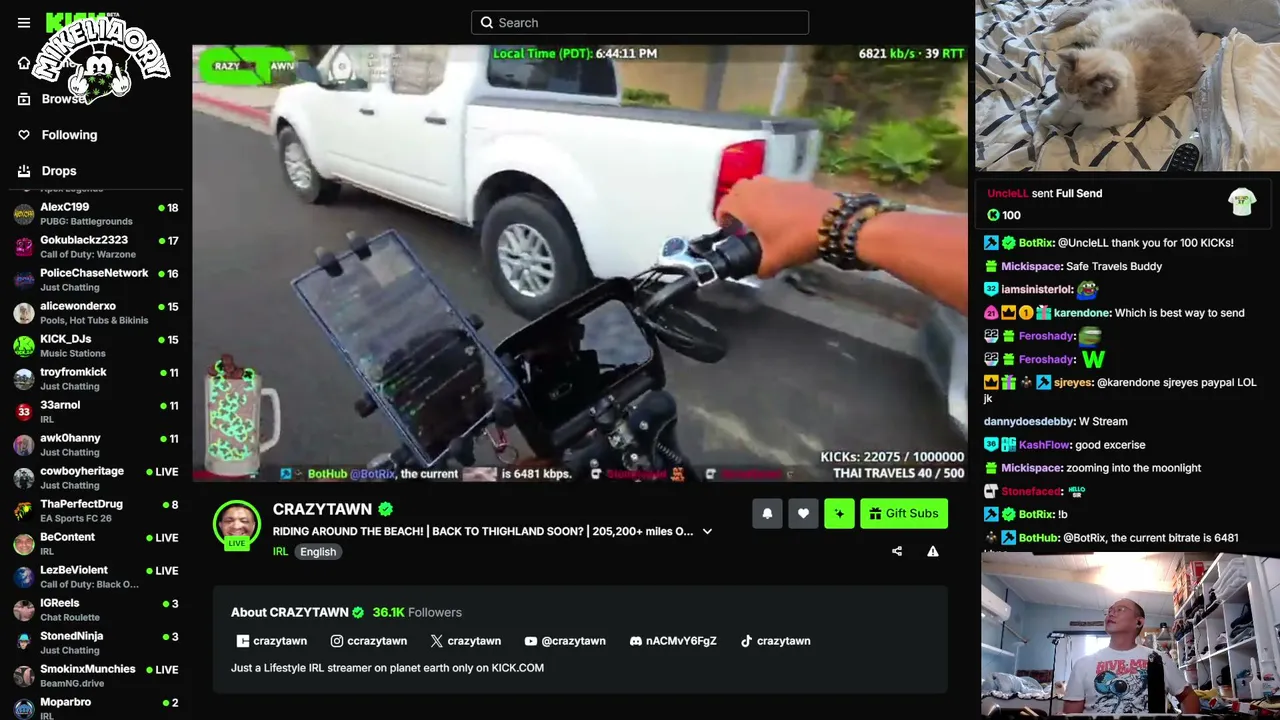Share the CRAZYTAWN stream
This screenshot has width=1280, height=720.
[x=897, y=551]
